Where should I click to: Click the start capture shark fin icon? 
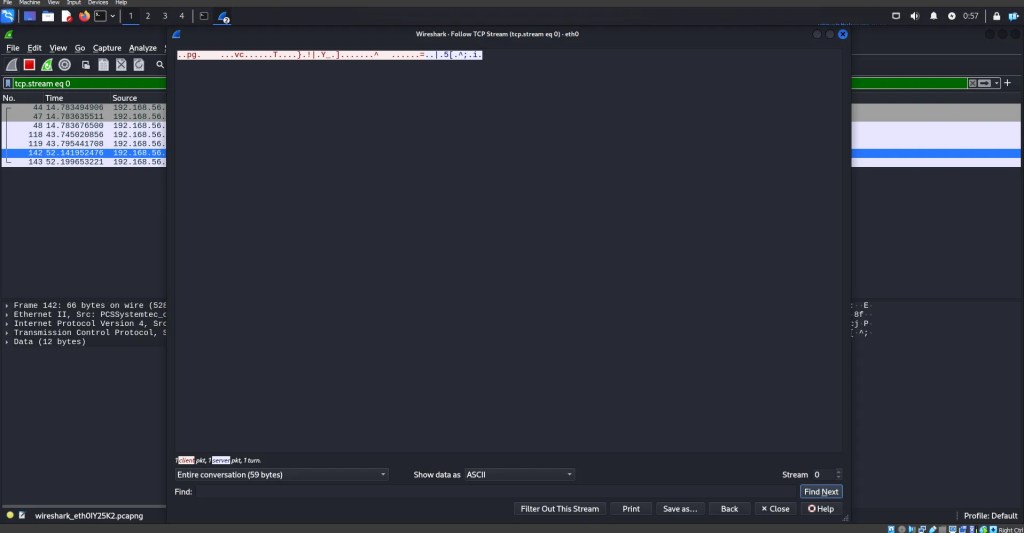coord(11,65)
